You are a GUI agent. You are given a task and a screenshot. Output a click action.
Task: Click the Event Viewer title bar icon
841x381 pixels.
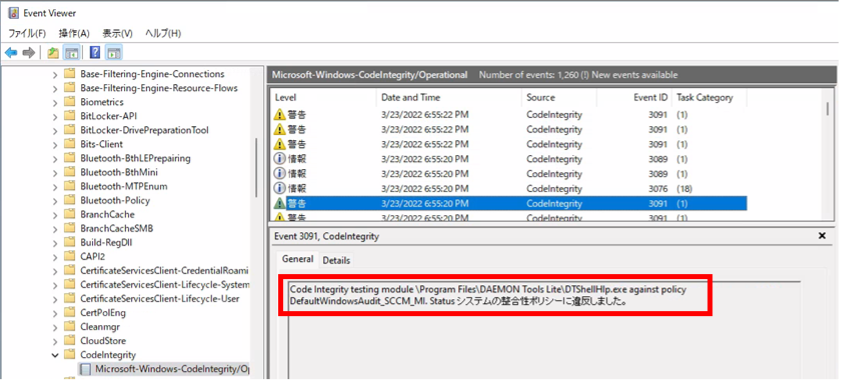(x=14, y=13)
